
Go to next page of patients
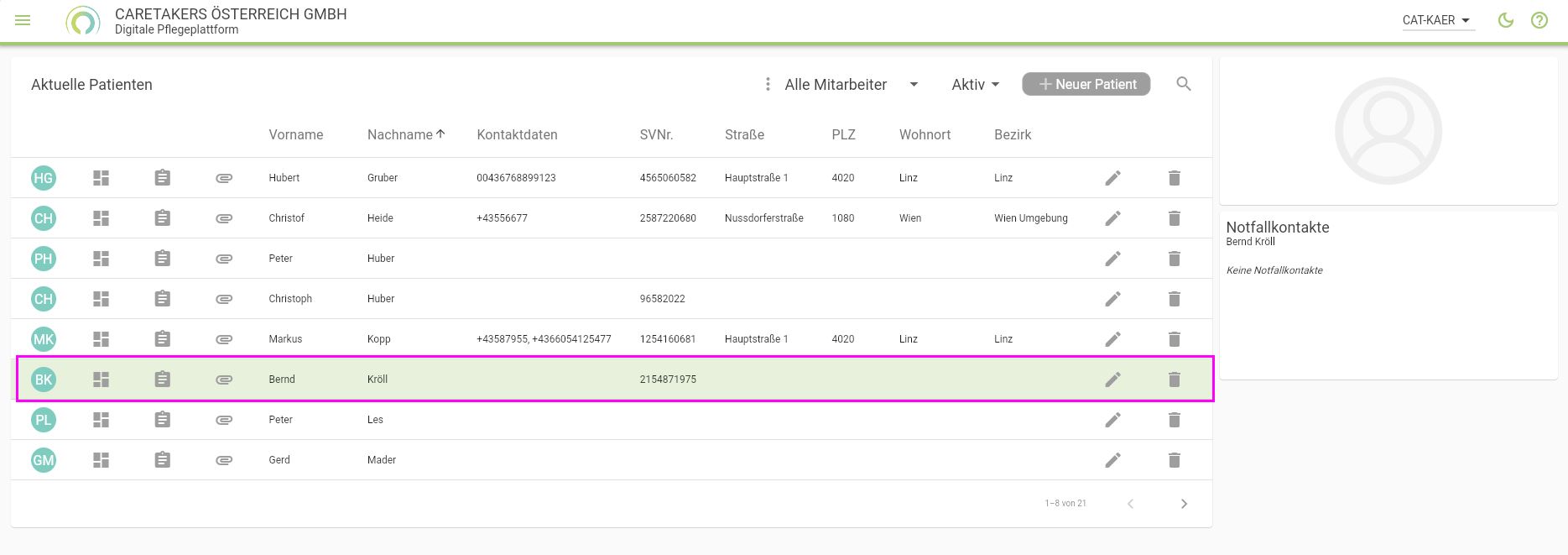click(1184, 504)
